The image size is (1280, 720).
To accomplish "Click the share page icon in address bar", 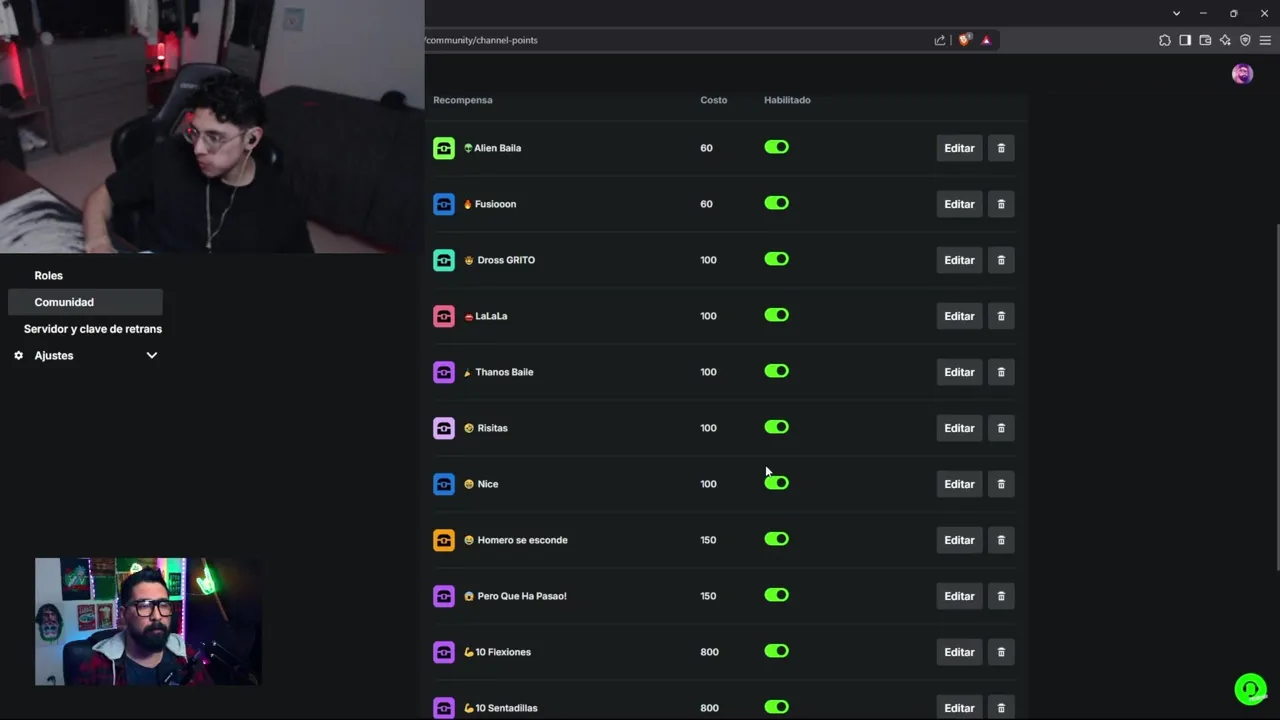I will [x=940, y=40].
